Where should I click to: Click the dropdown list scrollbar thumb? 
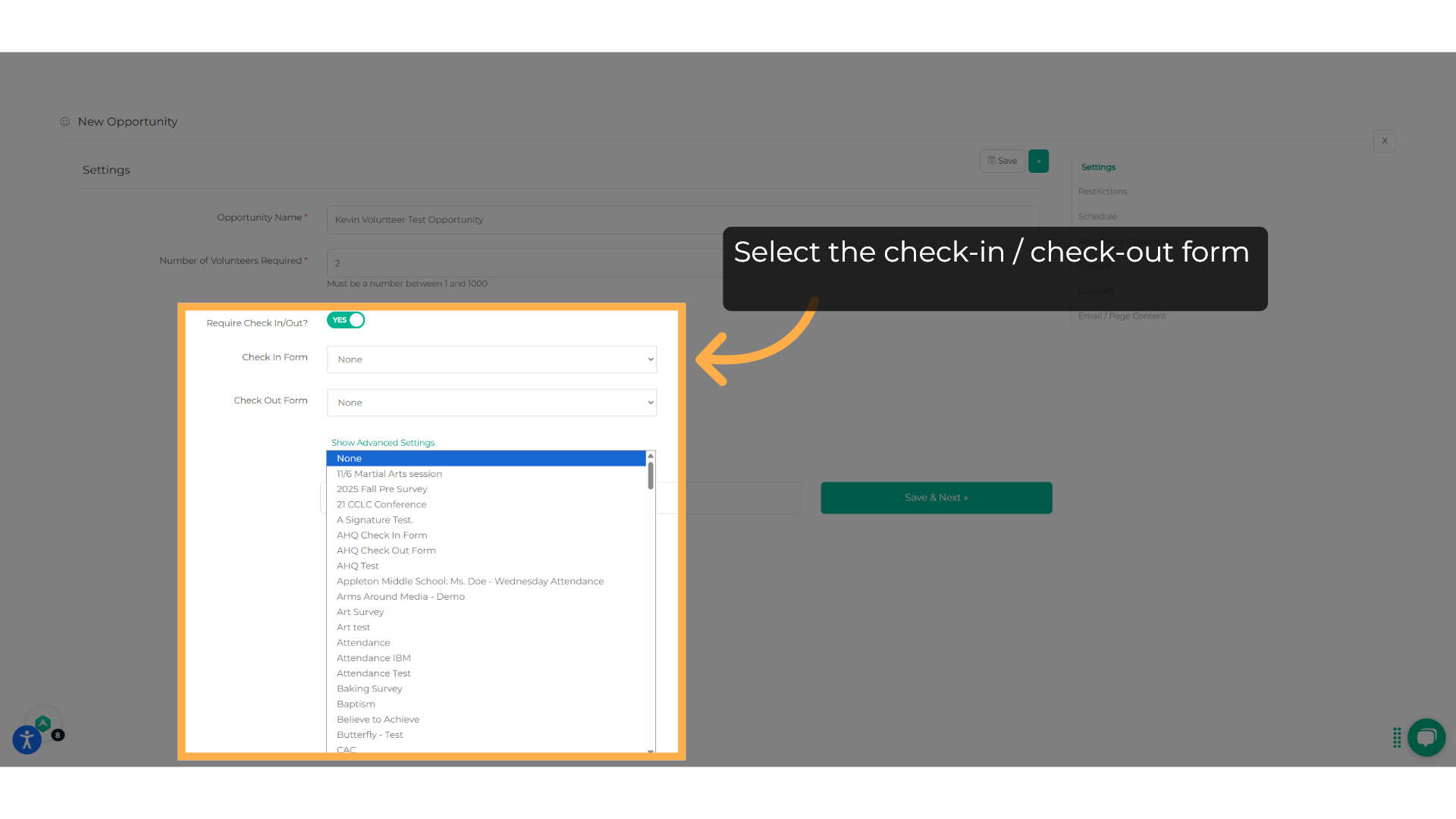click(x=651, y=475)
